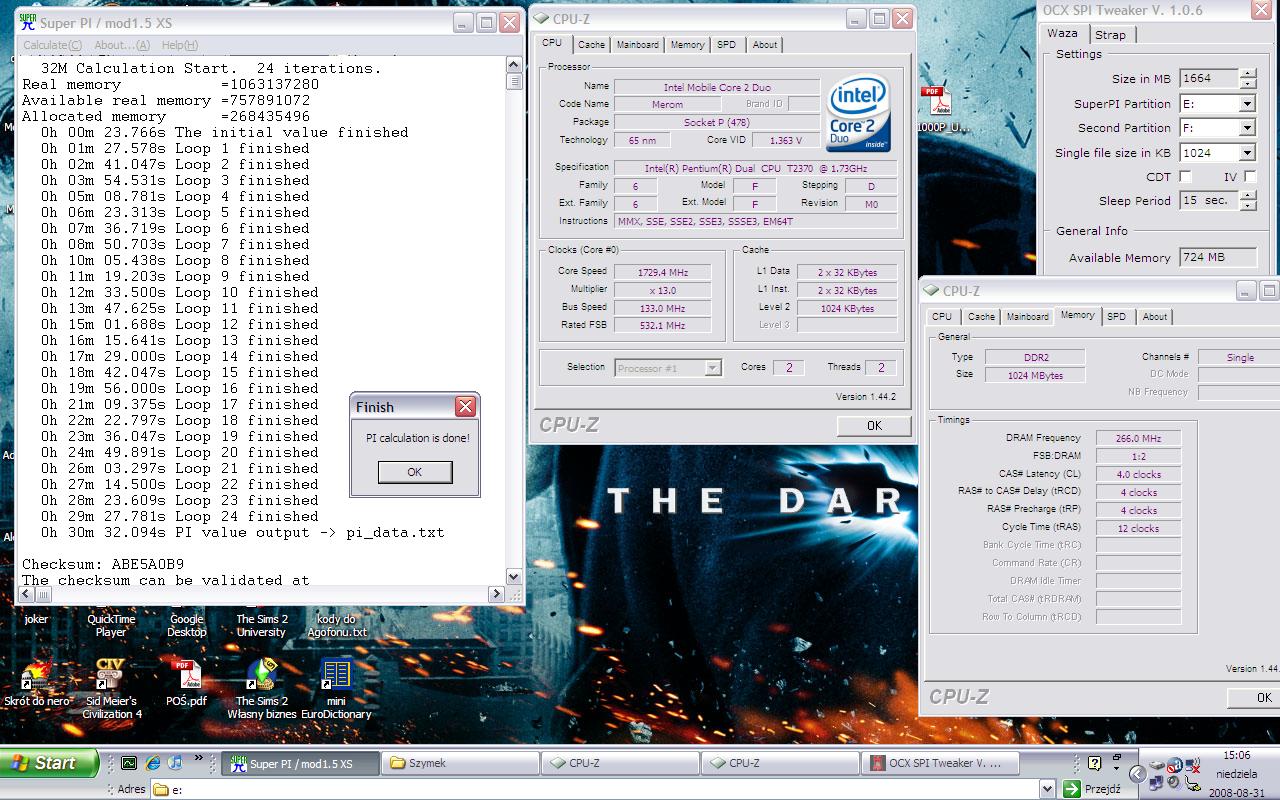Click the taskbar address field showing e:
1280x800 pixels.
pyautogui.click(x=604, y=789)
